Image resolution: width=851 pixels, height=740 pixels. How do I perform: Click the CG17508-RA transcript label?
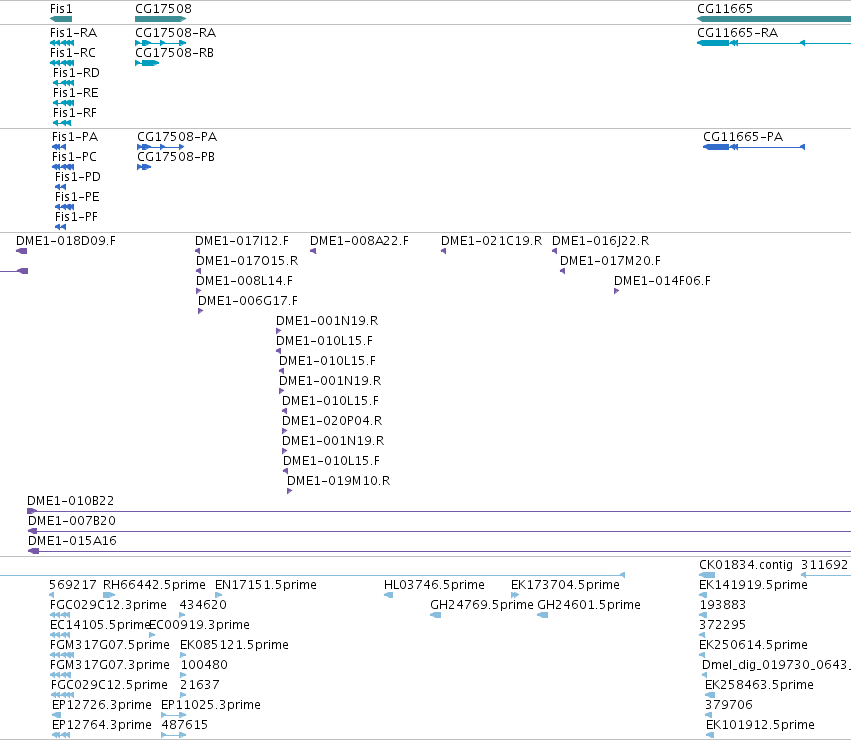(175, 33)
